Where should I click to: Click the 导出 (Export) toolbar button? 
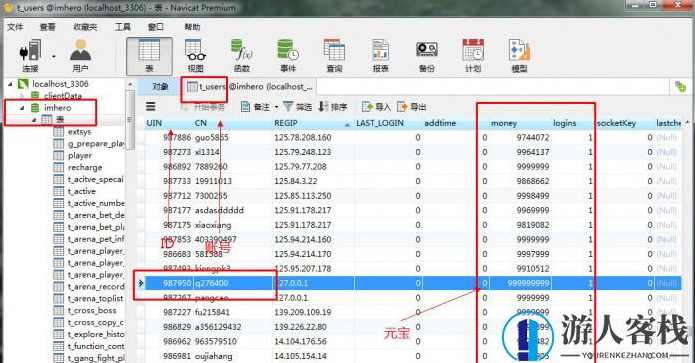[x=412, y=107]
